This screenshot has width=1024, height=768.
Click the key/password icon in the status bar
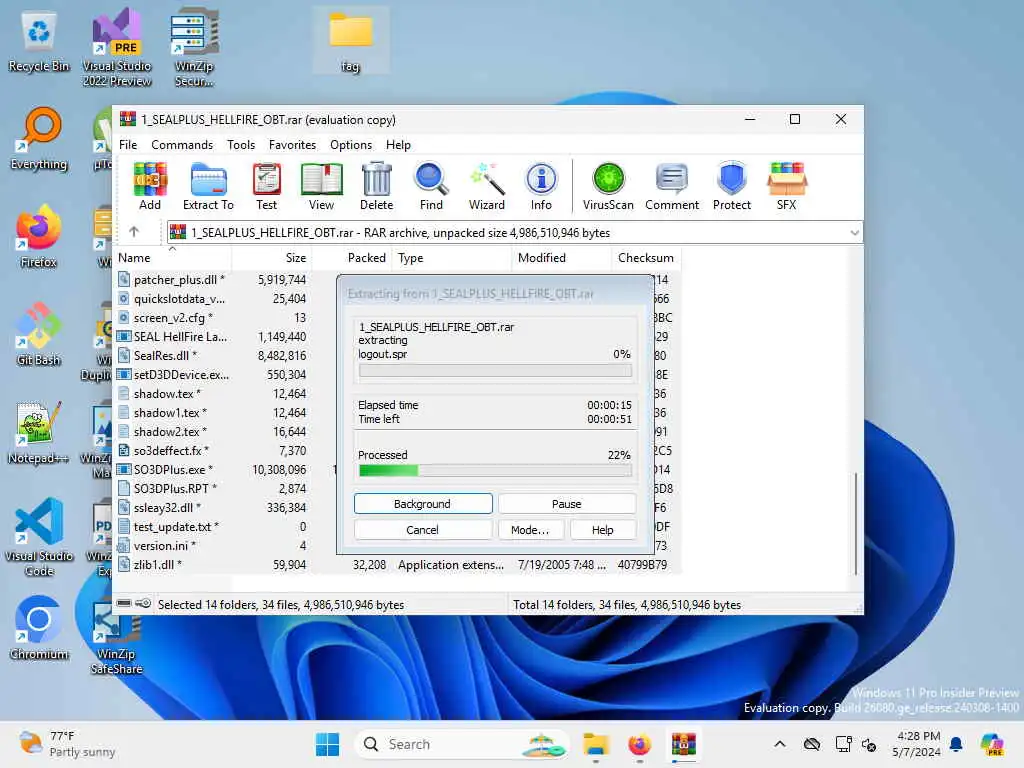[144, 603]
